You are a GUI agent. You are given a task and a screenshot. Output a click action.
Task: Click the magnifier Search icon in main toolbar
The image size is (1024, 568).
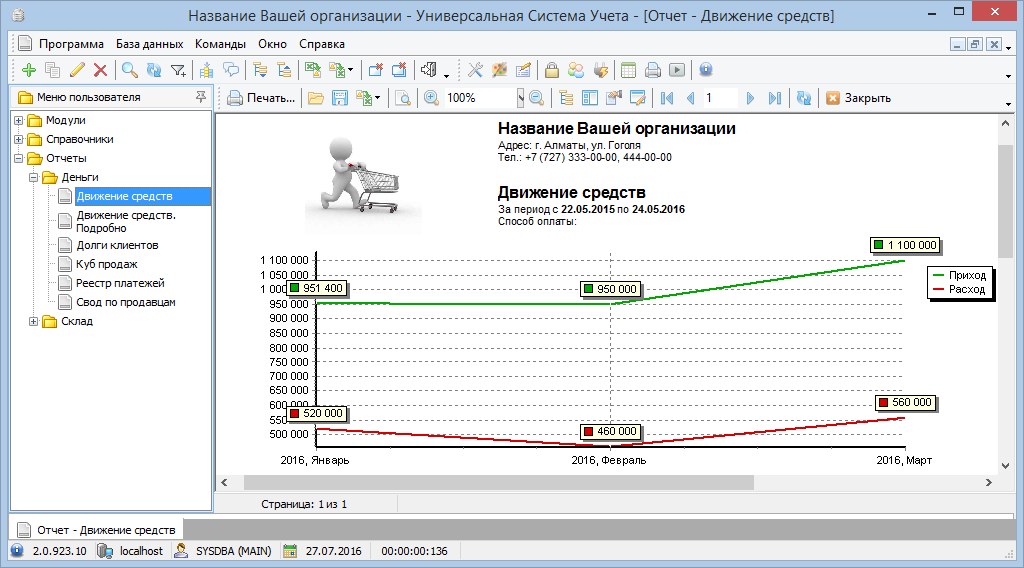[x=129, y=70]
